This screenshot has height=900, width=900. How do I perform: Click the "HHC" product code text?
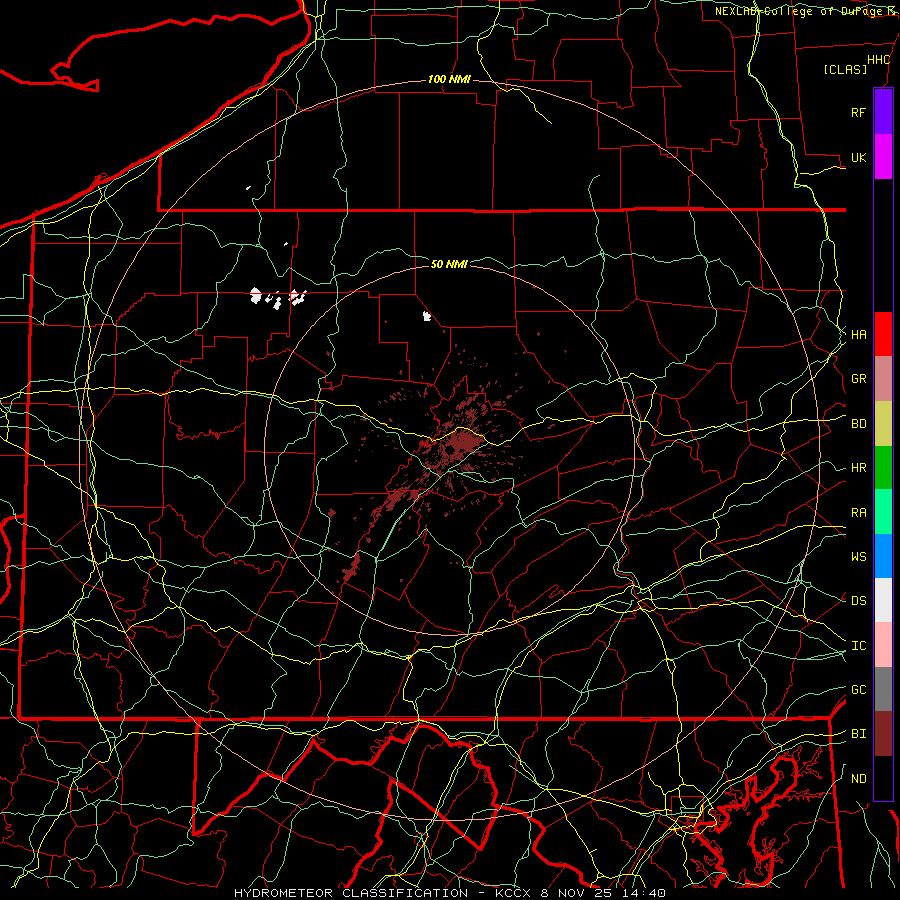point(878,60)
